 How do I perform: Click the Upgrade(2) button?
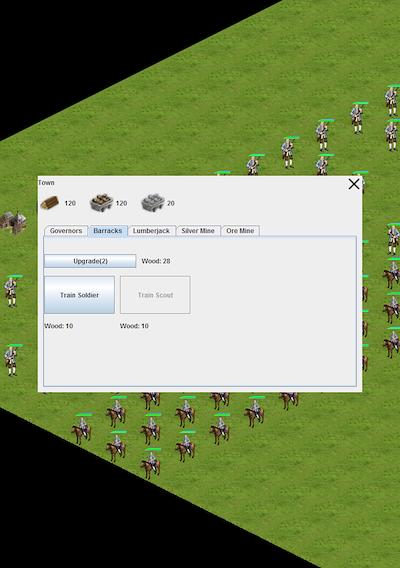(x=90, y=261)
